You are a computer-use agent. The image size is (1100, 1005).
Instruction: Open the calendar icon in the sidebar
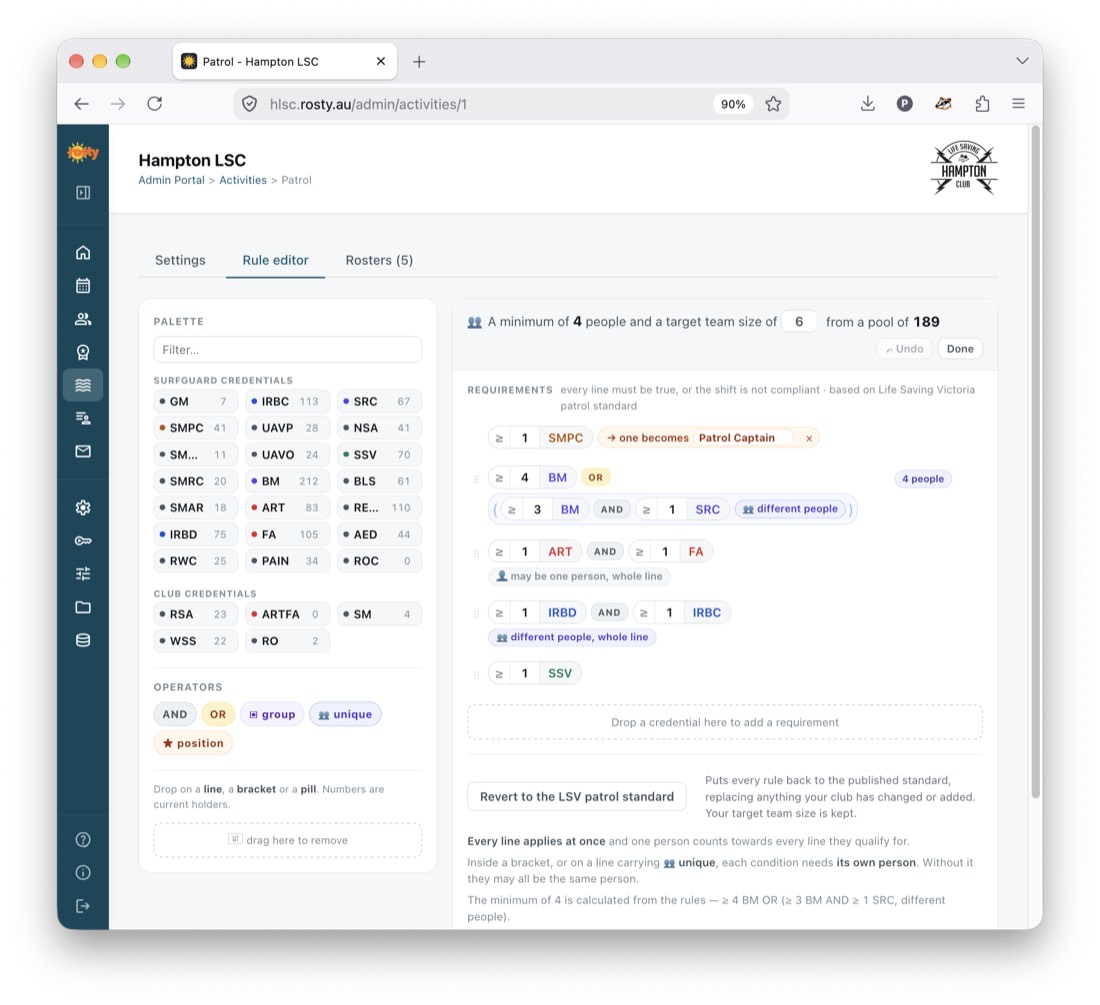click(x=83, y=285)
